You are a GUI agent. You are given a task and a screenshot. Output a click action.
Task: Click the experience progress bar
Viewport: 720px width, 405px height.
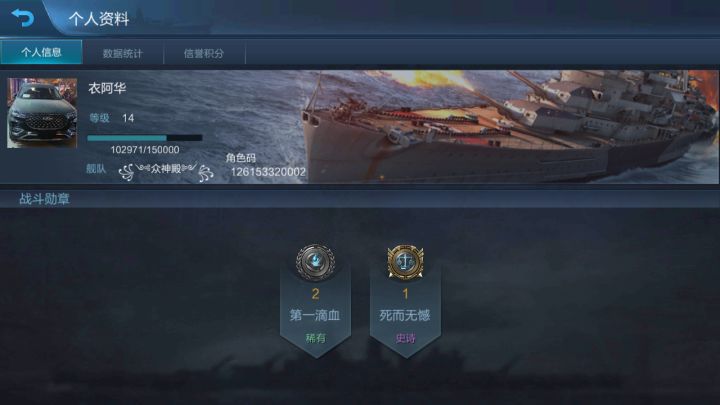pos(145,138)
